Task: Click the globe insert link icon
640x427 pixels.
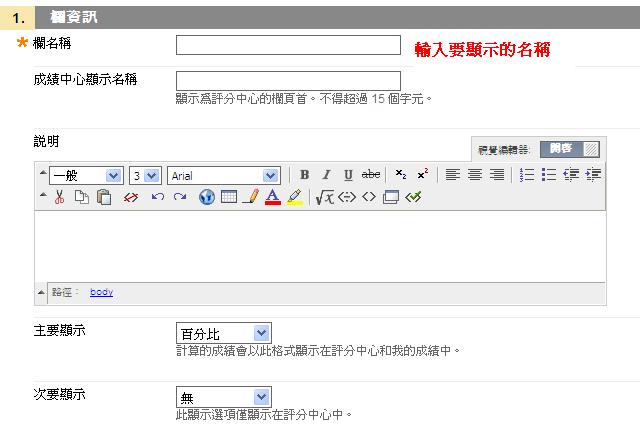Action: pyautogui.click(x=207, y=197)
